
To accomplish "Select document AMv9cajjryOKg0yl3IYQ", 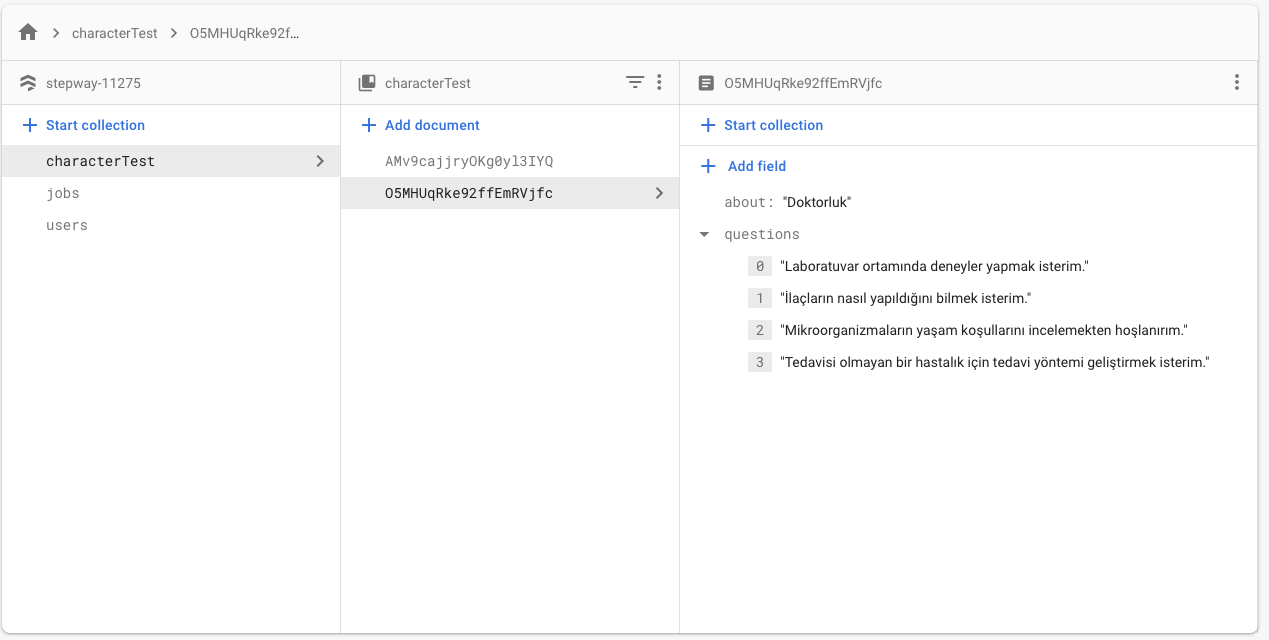I will click(x=469, y=161).
